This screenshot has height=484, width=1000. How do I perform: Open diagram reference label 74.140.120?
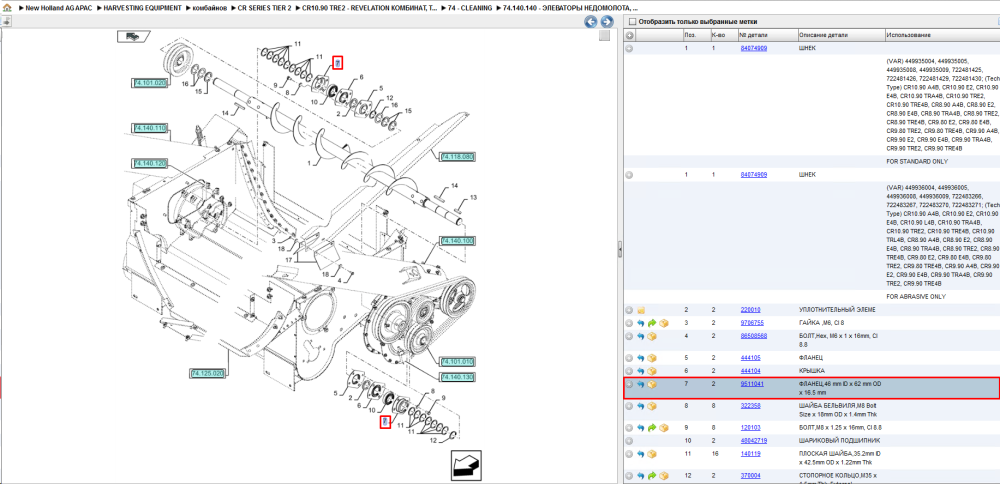coord(150,164)
